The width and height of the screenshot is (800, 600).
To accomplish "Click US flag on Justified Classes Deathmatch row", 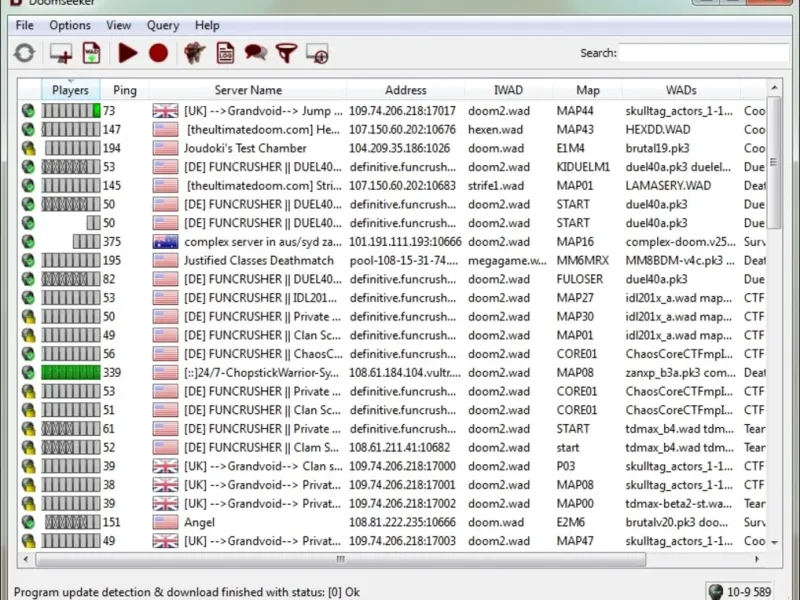I will 165,260.
